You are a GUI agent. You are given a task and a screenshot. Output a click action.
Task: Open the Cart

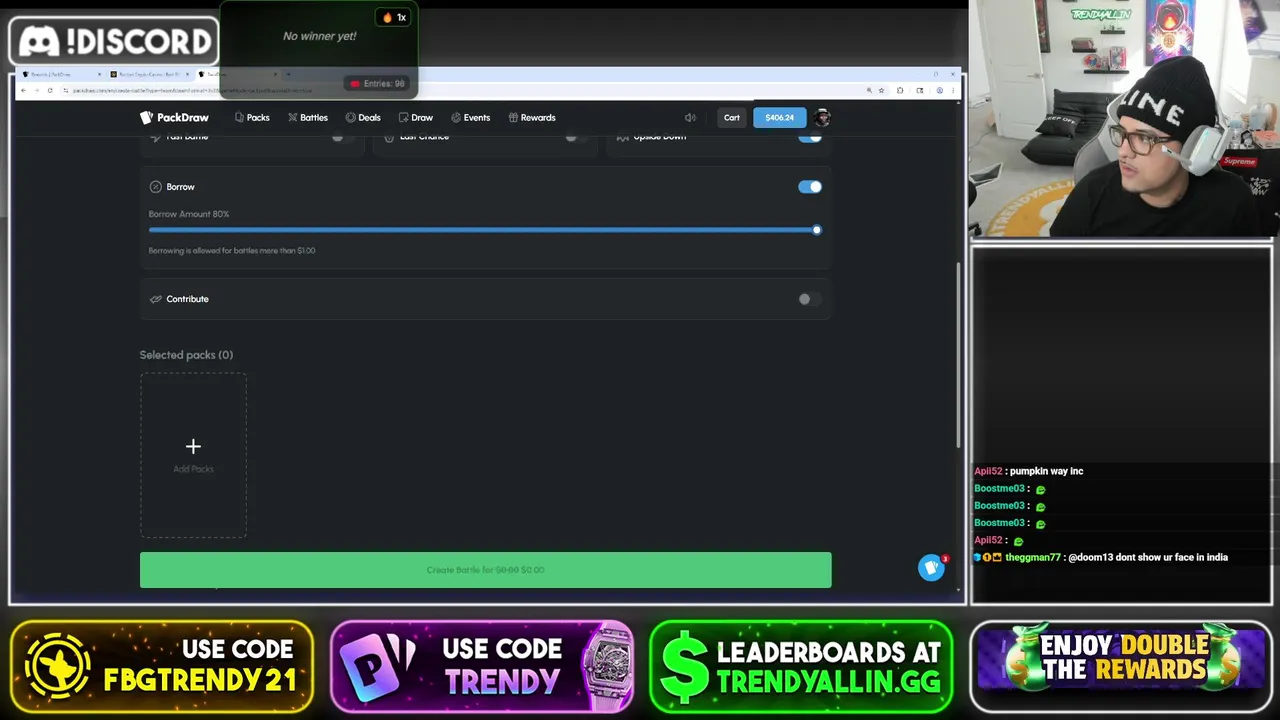click(732, 118)
